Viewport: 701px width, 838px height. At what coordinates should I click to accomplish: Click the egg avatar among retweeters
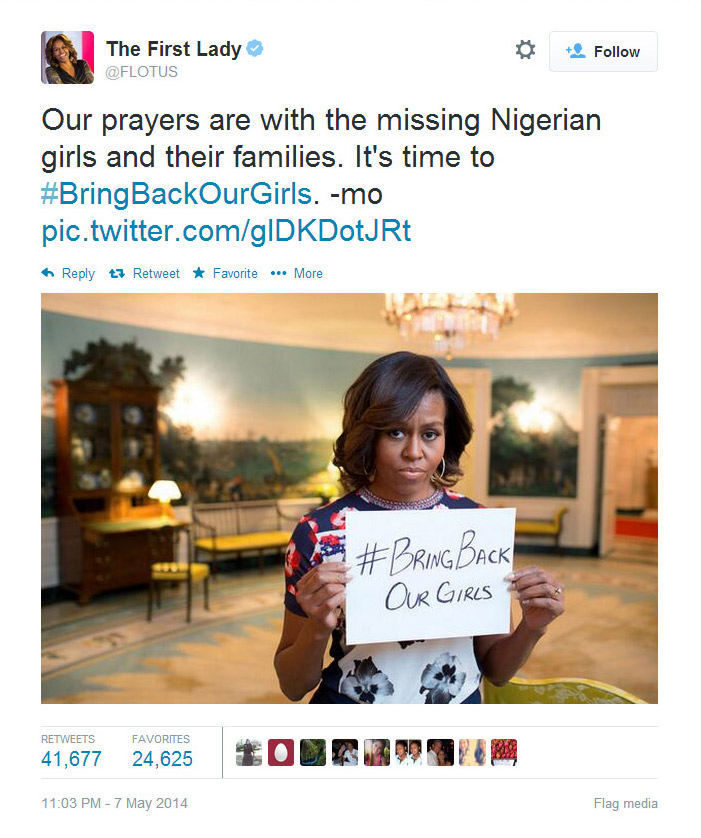(281, 752)
